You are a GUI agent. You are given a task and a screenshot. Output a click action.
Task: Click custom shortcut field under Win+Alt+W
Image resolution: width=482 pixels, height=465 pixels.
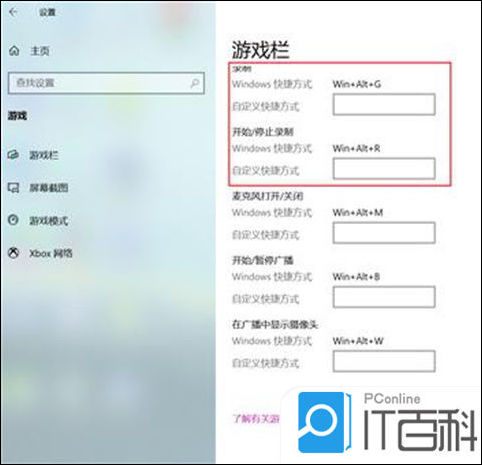pos(384,361)
